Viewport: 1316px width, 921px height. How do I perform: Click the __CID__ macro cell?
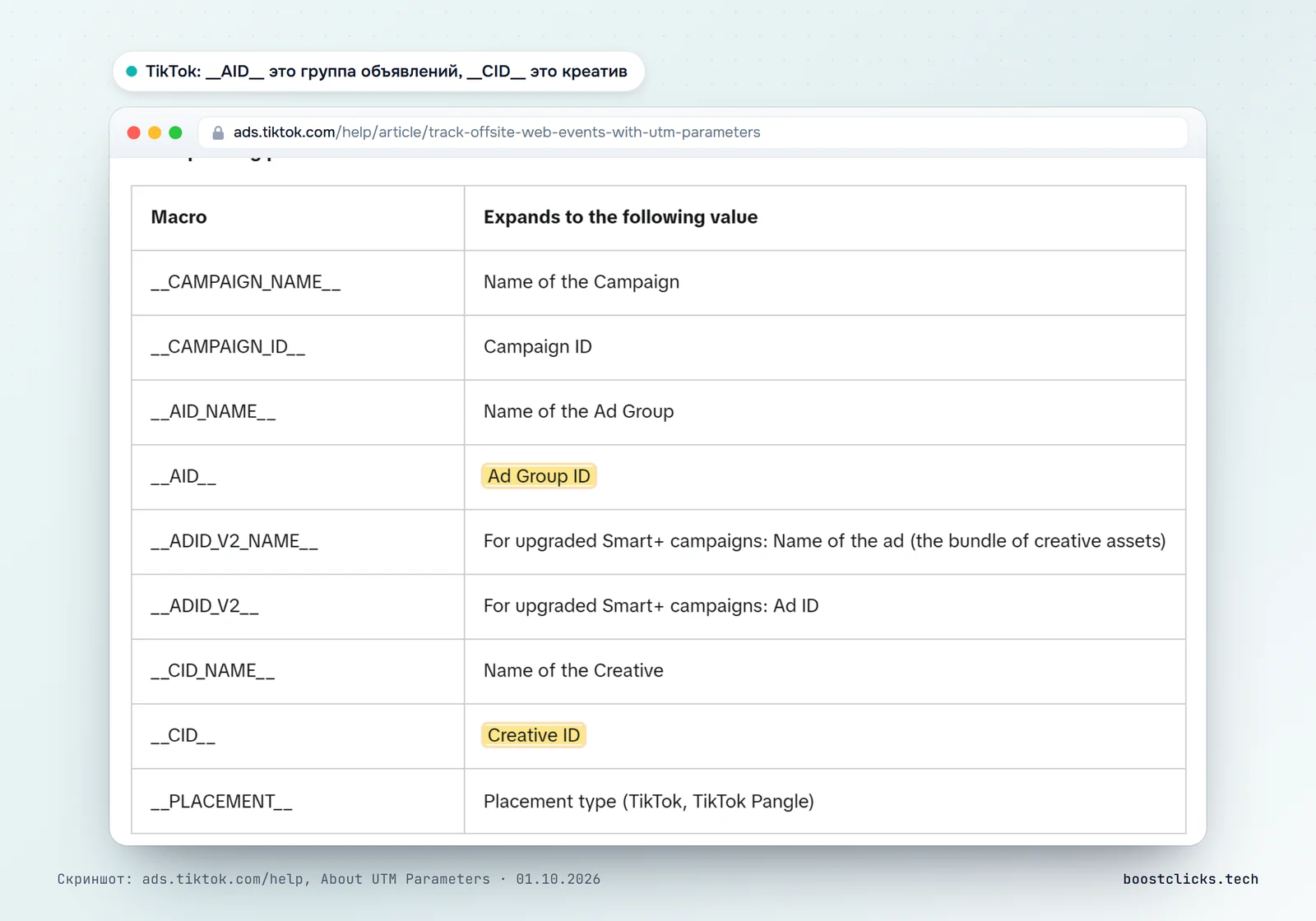pos(298,737)
